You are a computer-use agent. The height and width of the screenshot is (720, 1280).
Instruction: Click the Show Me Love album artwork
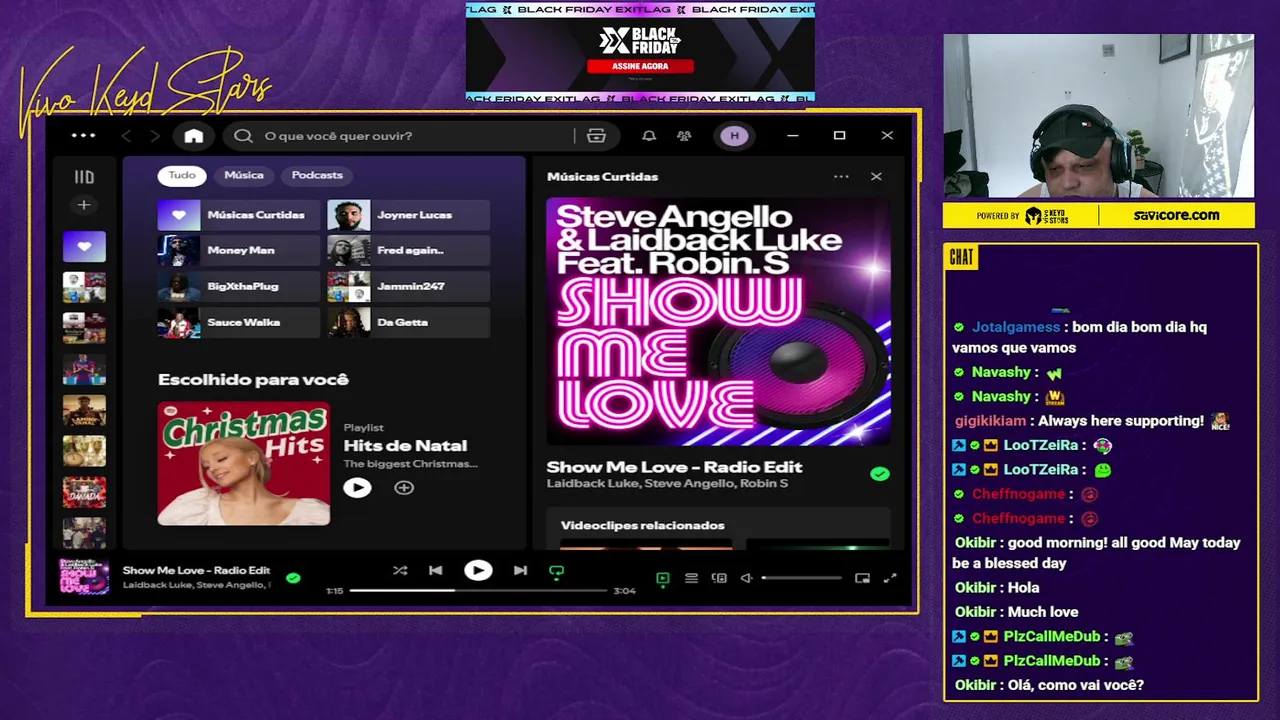pos(718,321)
